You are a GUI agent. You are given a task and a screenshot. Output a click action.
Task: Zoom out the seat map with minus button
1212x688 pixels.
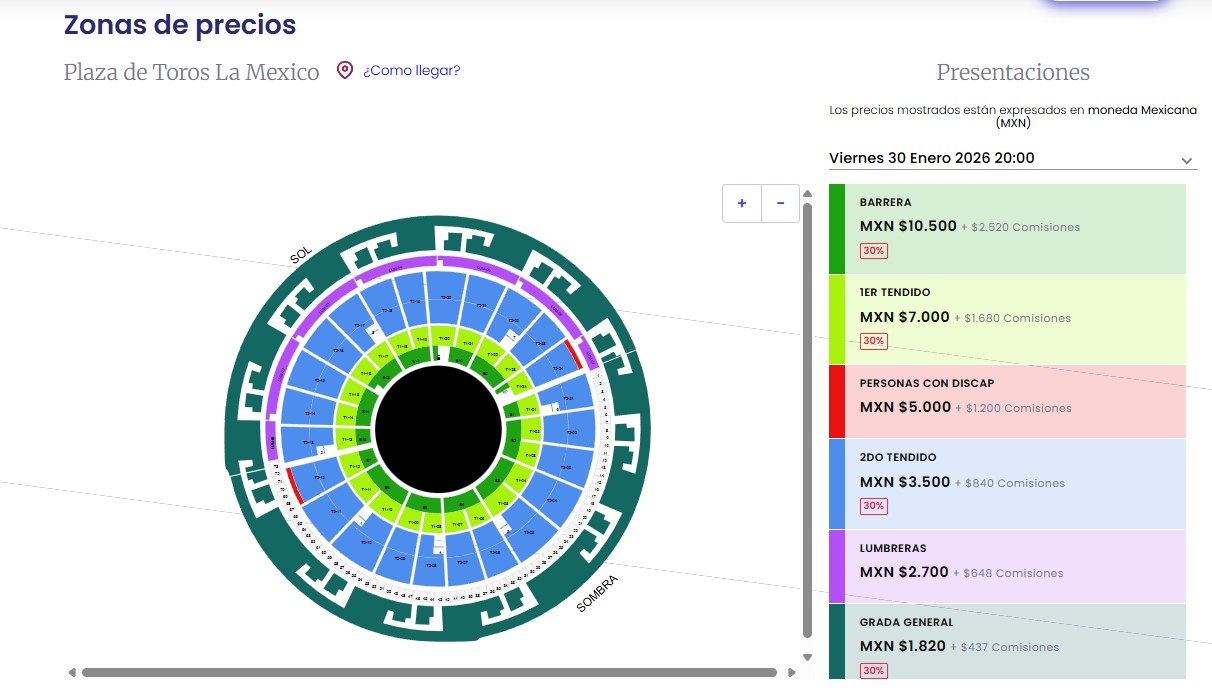(780, 203)
